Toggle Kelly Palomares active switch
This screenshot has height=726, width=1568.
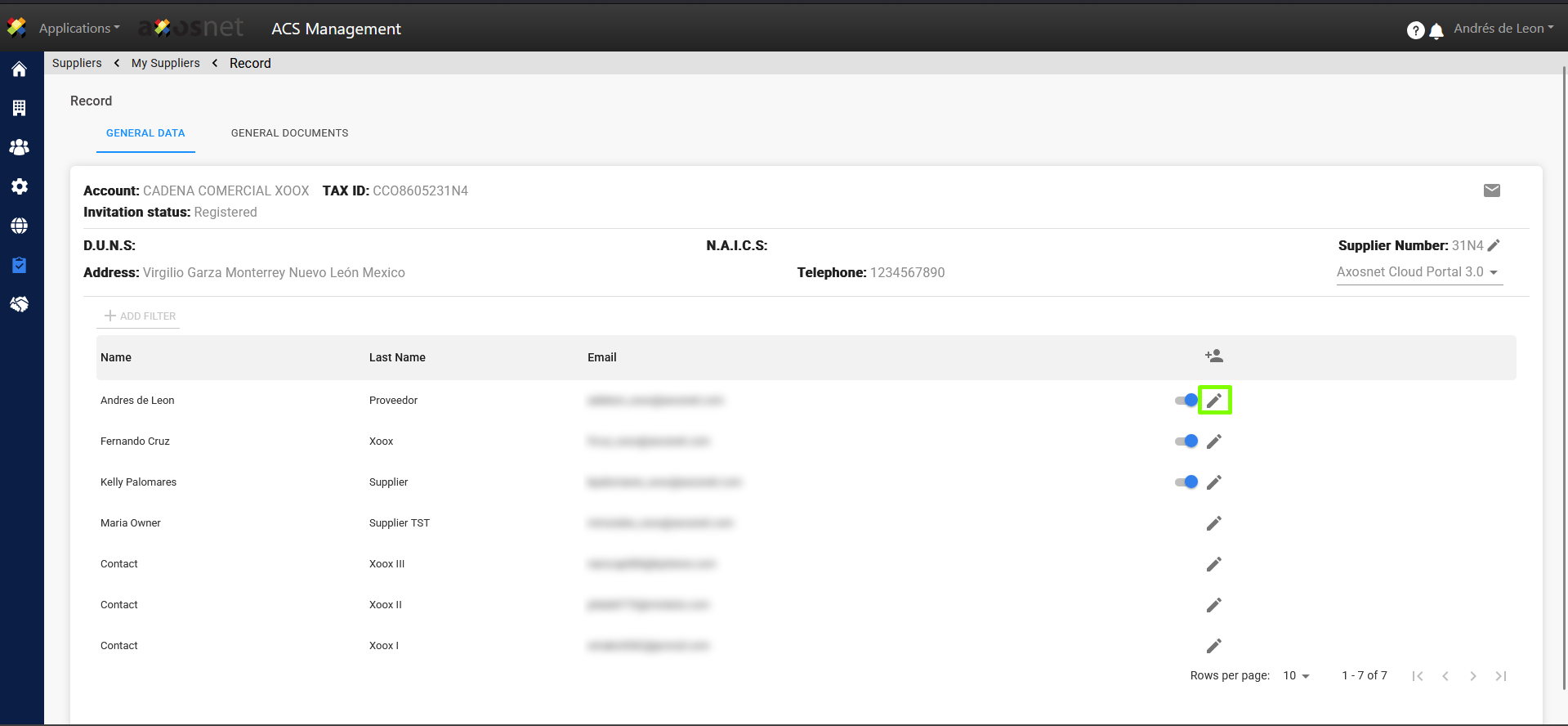click(1186, 482)
